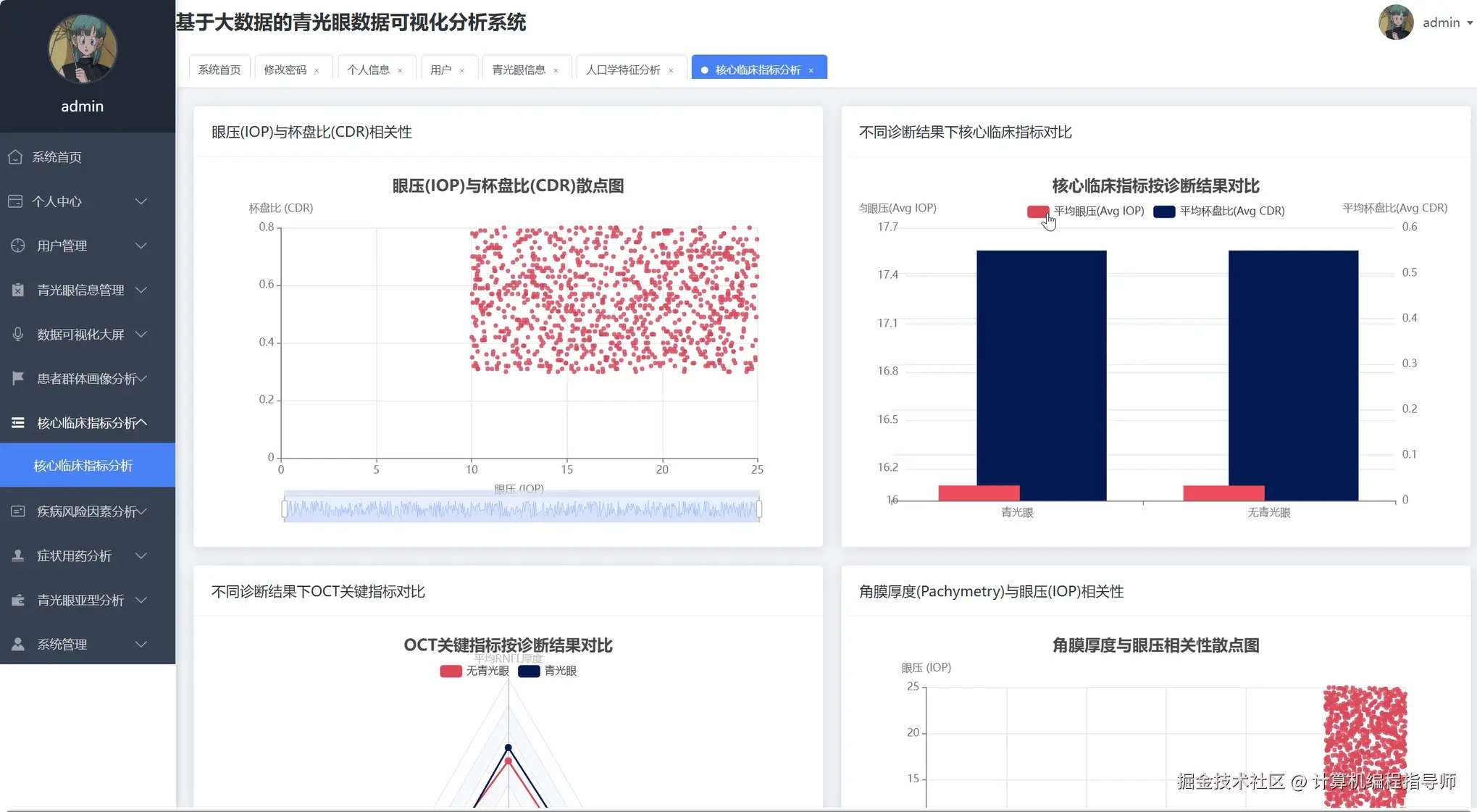The height and width of the screenshot is (812, 1477).
Task: Open 用户管理 via its sidebar icon
Action: point(17,246)
